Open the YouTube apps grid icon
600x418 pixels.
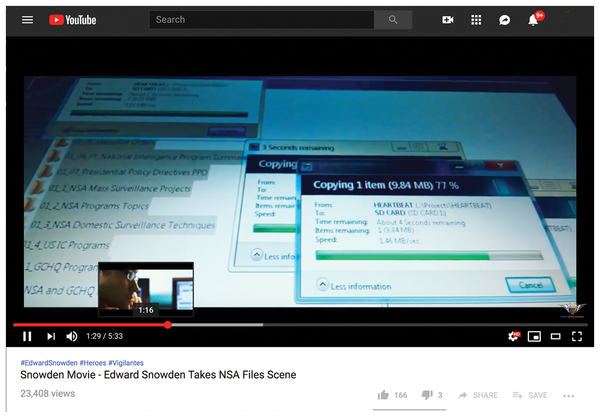tap(476, 20)
